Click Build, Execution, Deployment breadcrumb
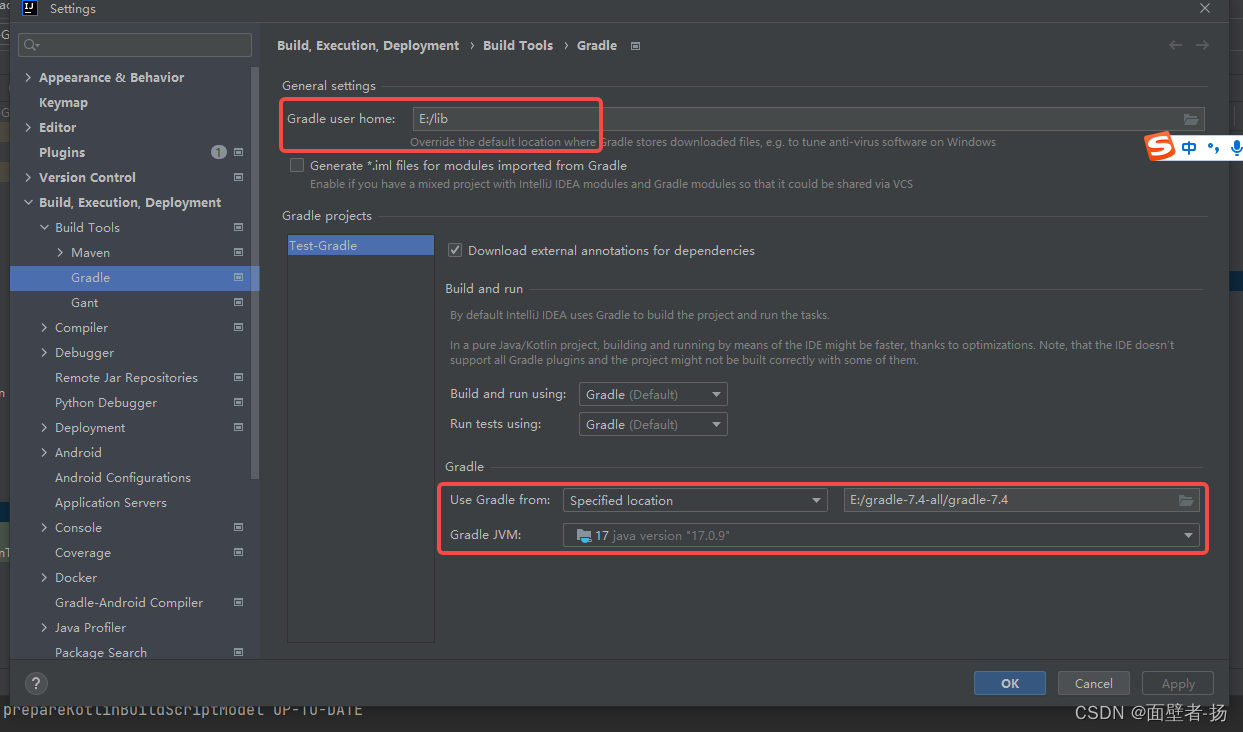Image resolution: width=1243 pixels, height=732 pixels. pos(368,45)
